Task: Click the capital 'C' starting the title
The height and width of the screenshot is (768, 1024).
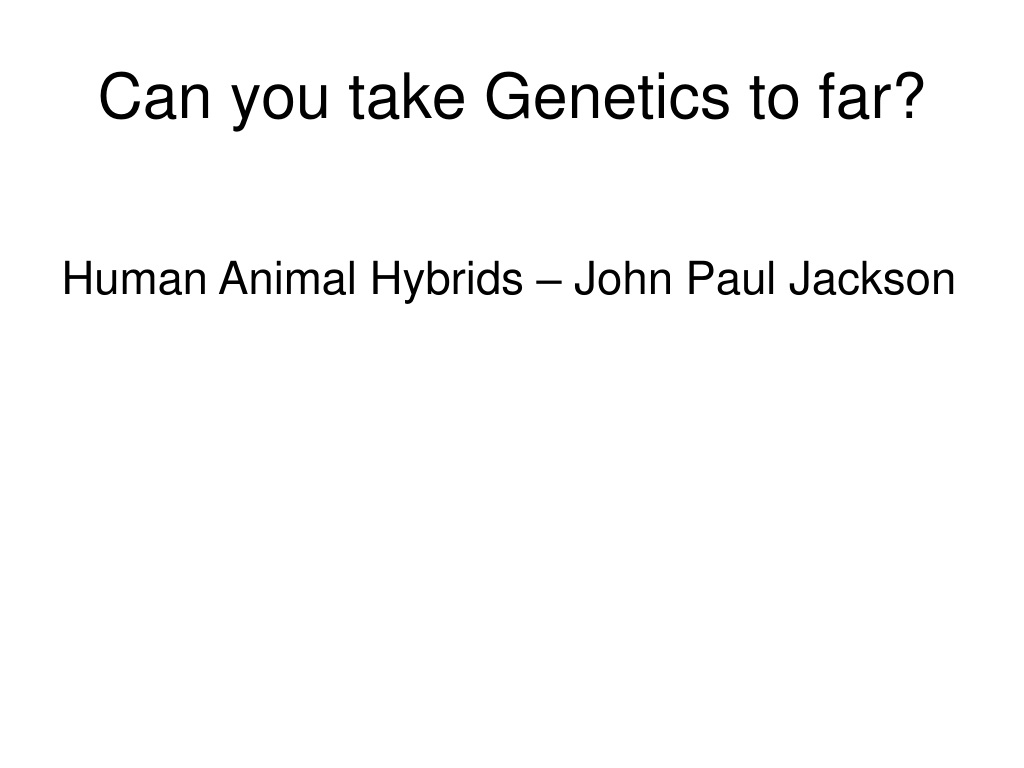Action: coord(121,97)
